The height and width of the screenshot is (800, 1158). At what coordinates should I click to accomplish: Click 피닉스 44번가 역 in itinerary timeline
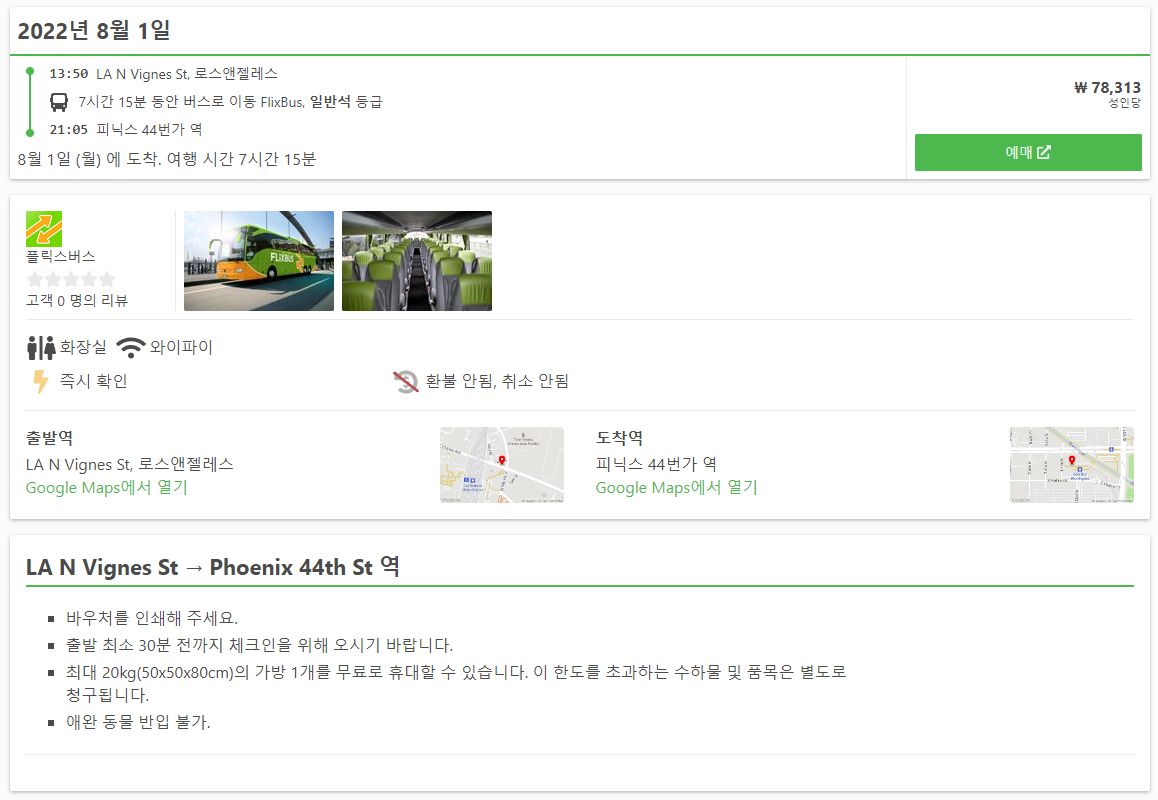tap(149, 130)
